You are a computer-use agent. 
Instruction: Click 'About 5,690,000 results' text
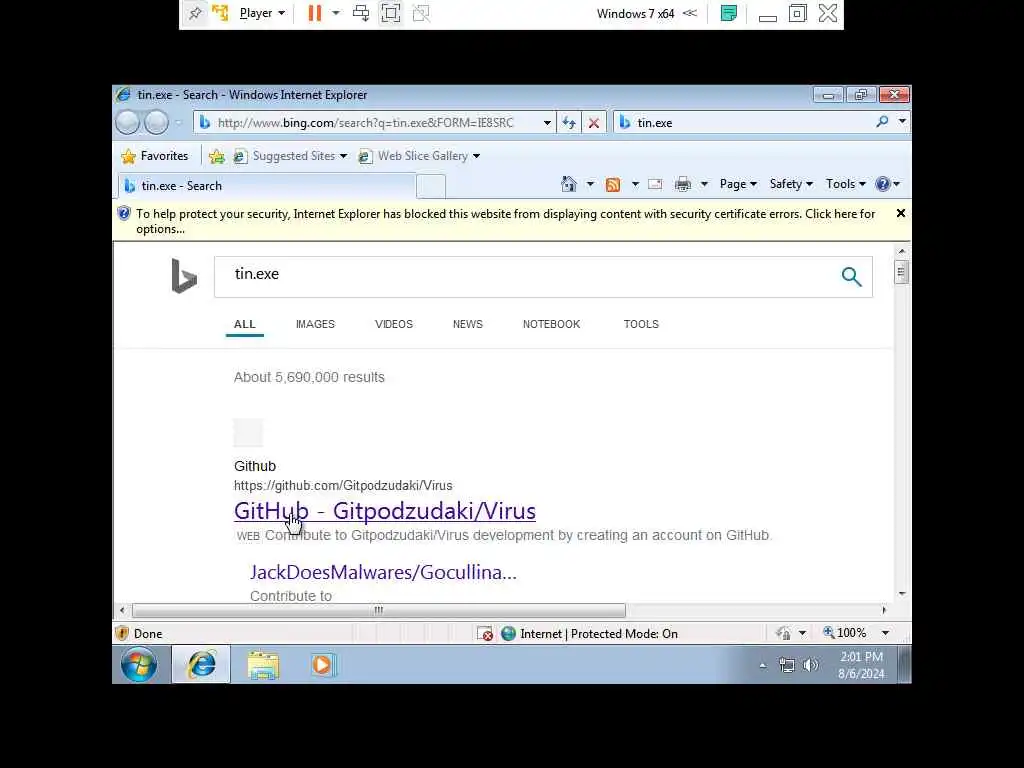309,377
